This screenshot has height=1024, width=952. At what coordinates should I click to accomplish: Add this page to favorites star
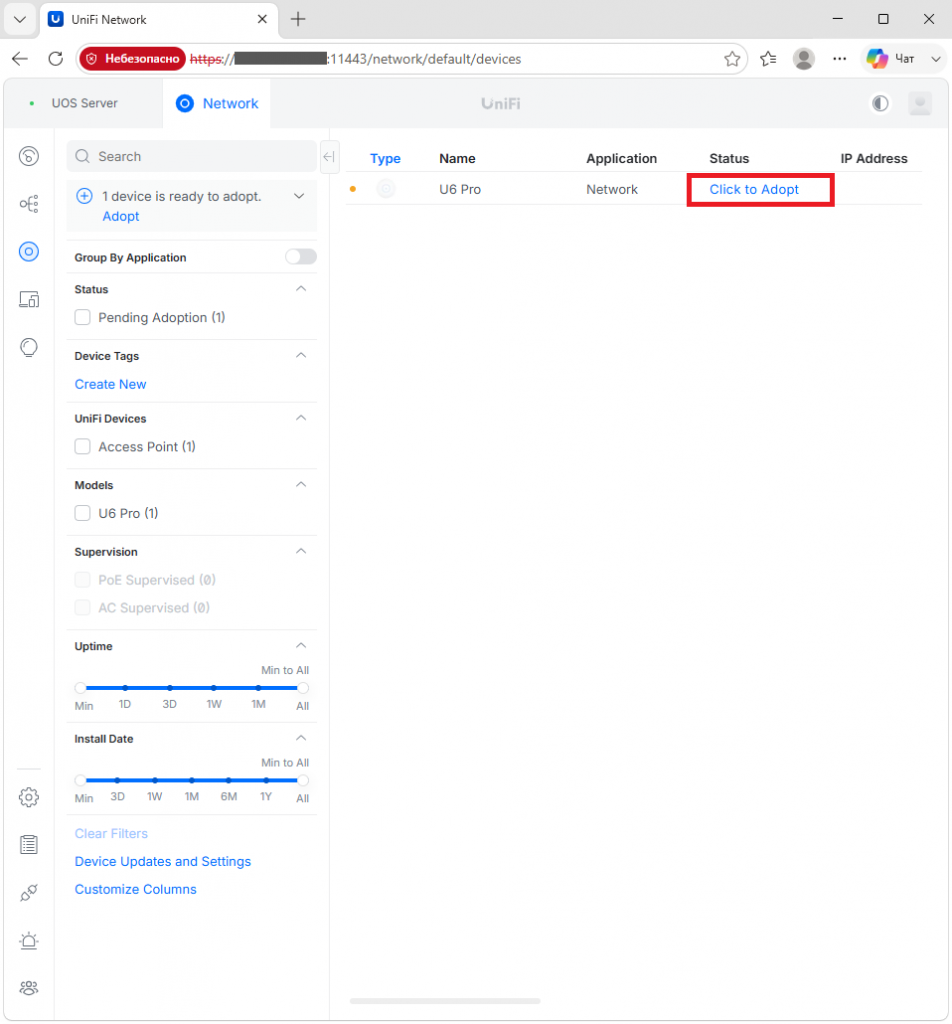pos(732,59)
